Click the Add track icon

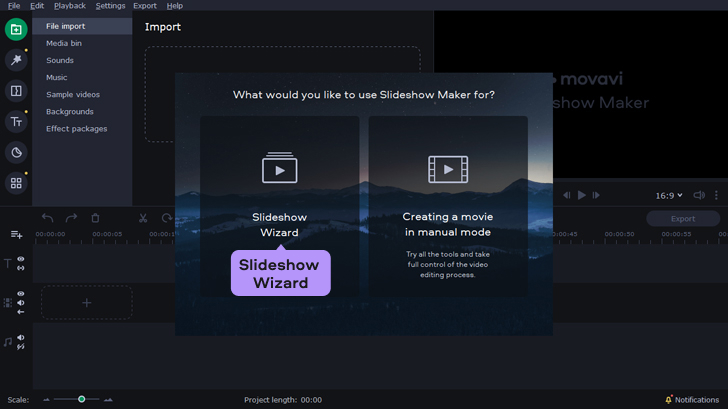(x=16, y=234)
